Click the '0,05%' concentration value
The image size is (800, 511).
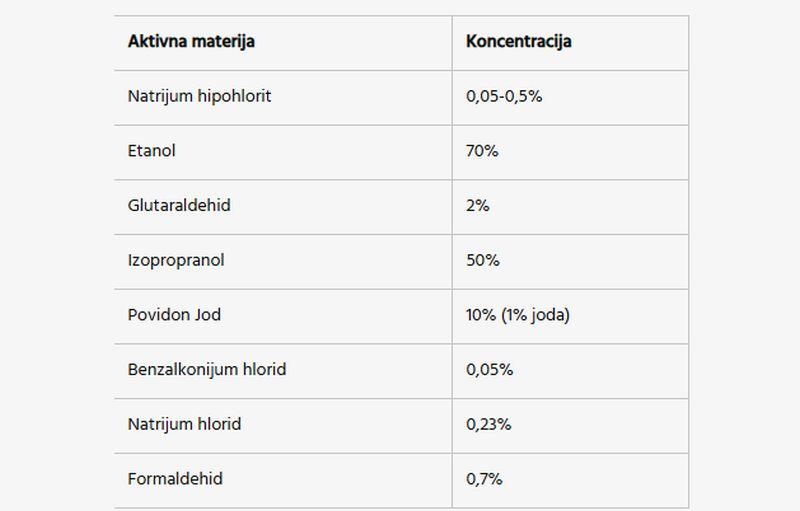pyautogui.click(x=489, y=369)
